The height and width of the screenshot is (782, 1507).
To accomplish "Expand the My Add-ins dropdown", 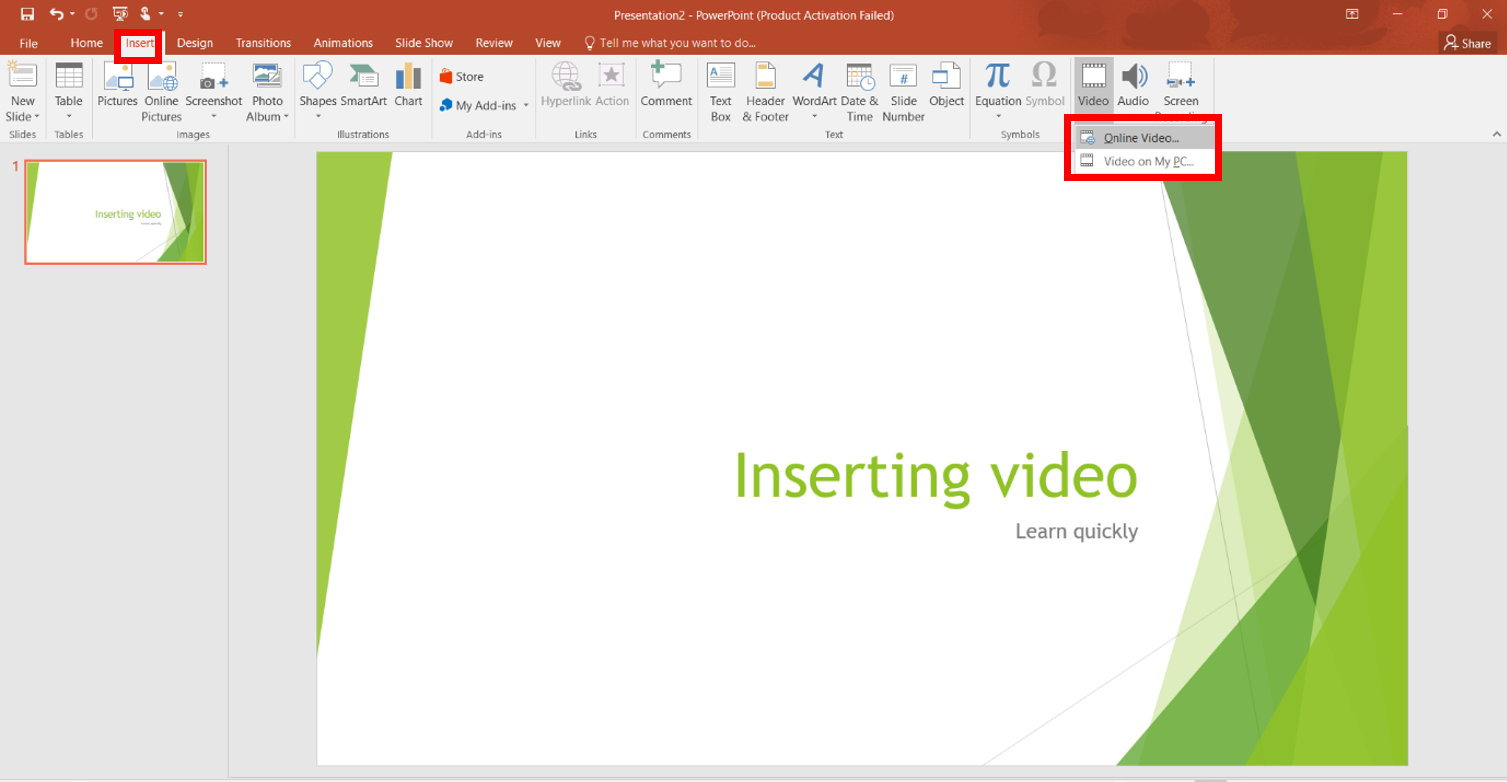I will coord(526,106).
